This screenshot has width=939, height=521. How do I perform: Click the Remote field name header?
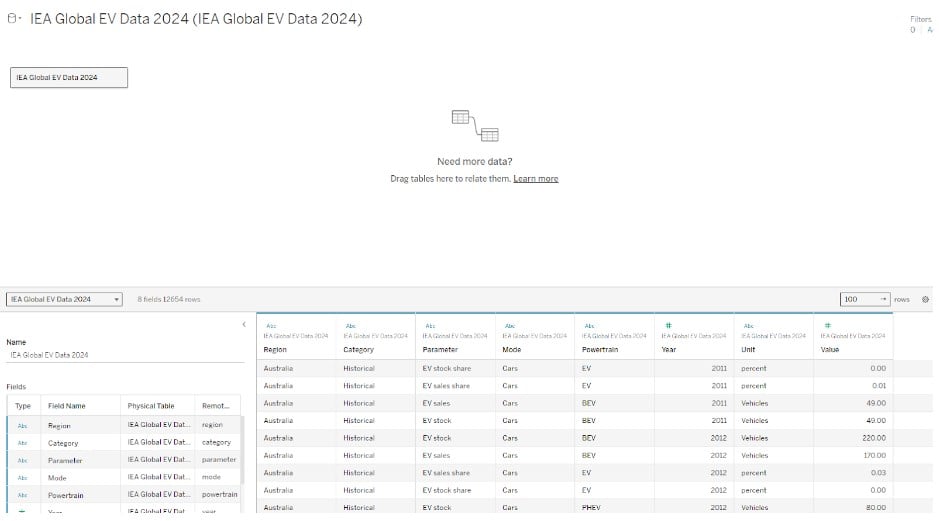click(x=216, y=406)
